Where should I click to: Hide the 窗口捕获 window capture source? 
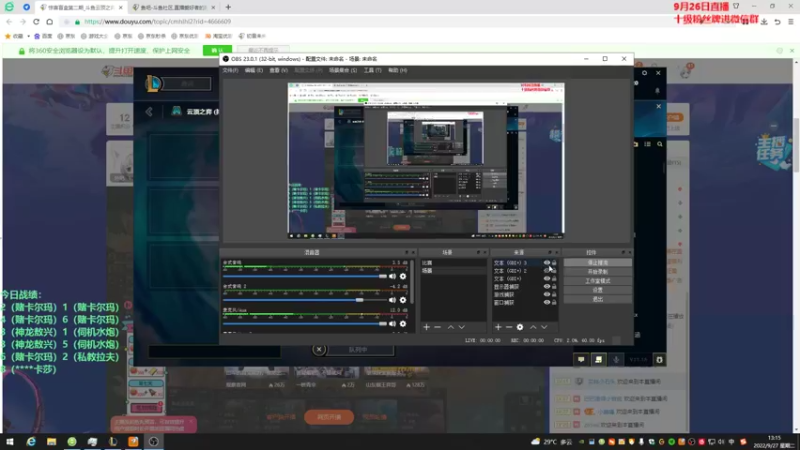coord(546,303)
